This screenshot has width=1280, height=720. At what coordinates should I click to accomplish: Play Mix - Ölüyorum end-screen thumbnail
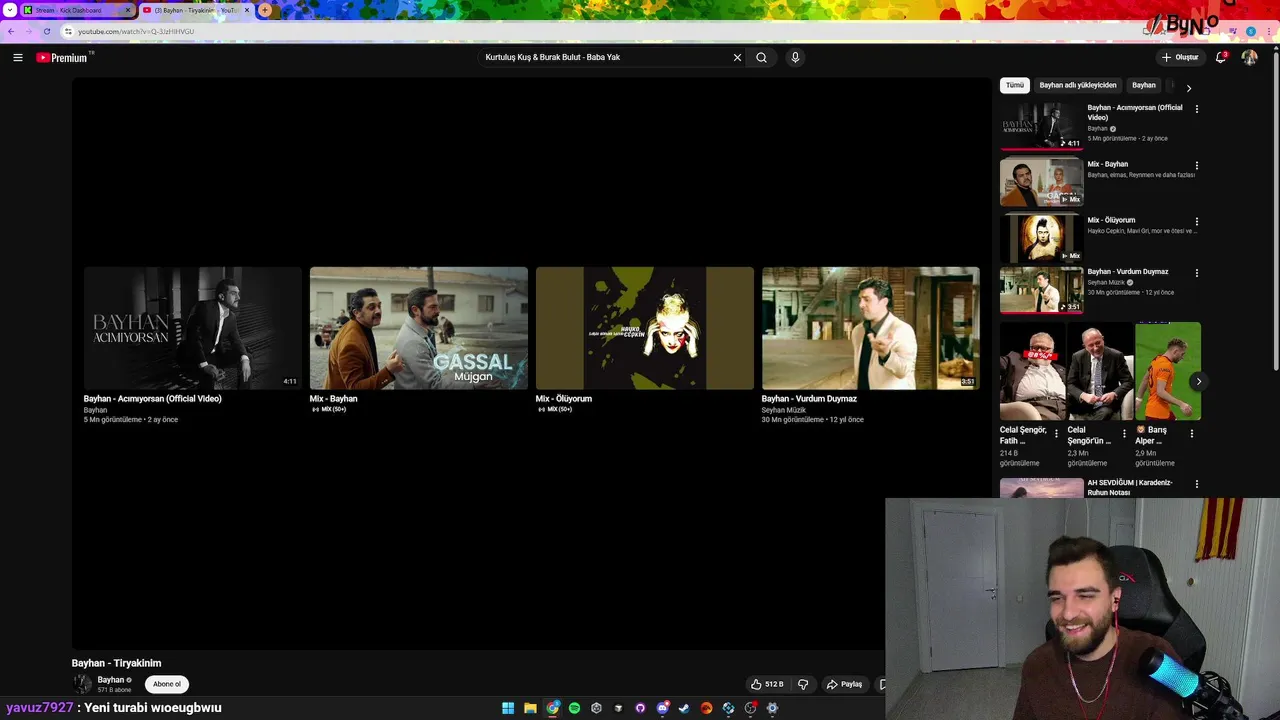point(645,328)
